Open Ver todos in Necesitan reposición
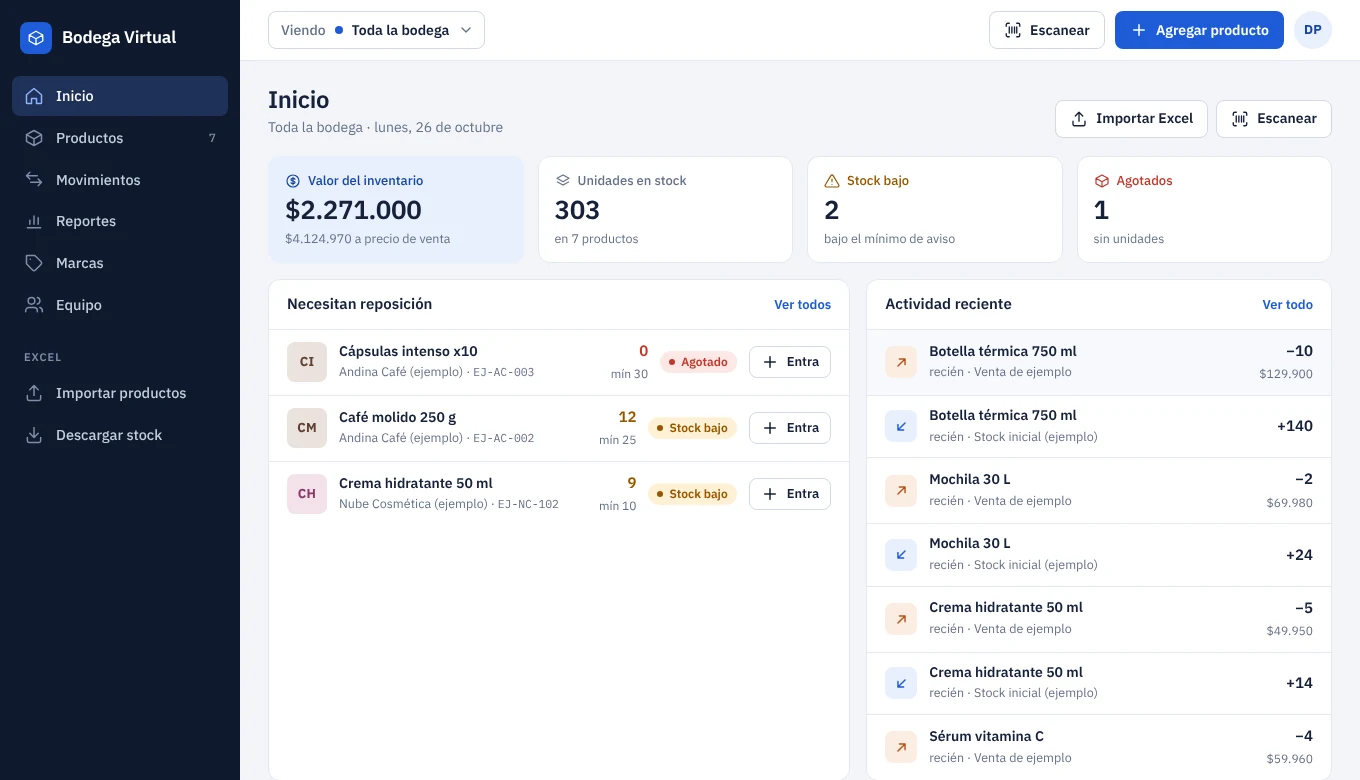Viewport: 1360px width, 780px height. click(802, 305)
